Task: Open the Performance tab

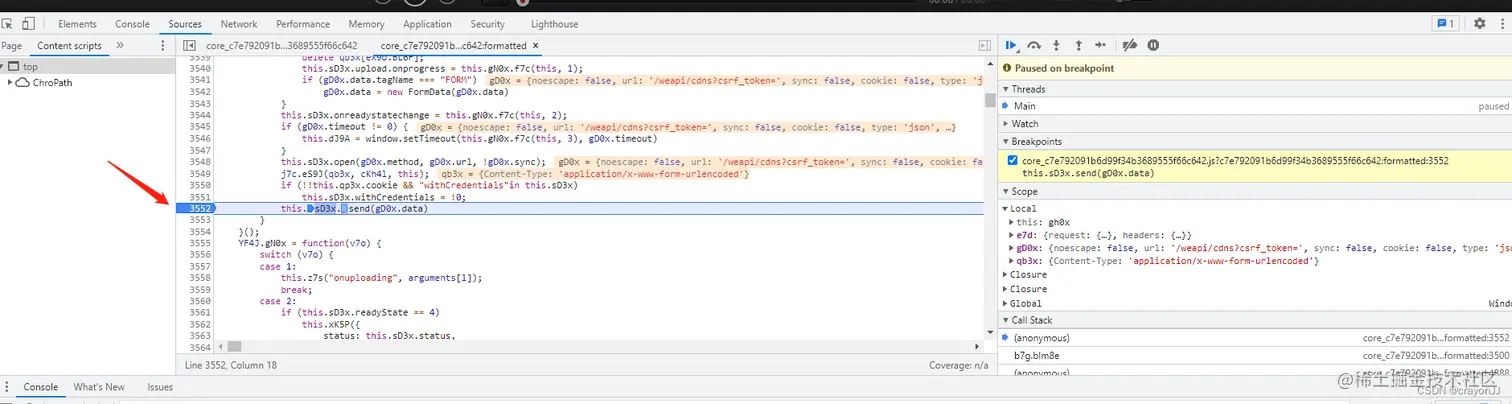Action: click(303, 24)
